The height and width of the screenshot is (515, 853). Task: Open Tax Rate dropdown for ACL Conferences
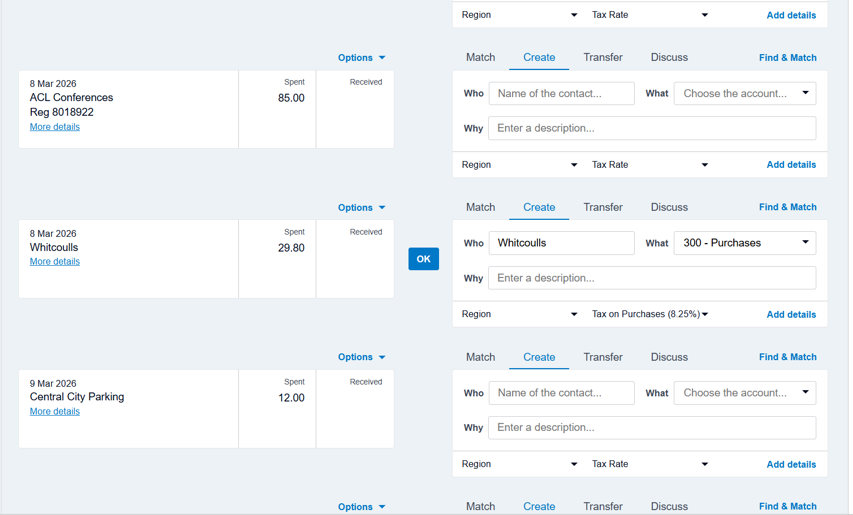click(x=650, y=165)
